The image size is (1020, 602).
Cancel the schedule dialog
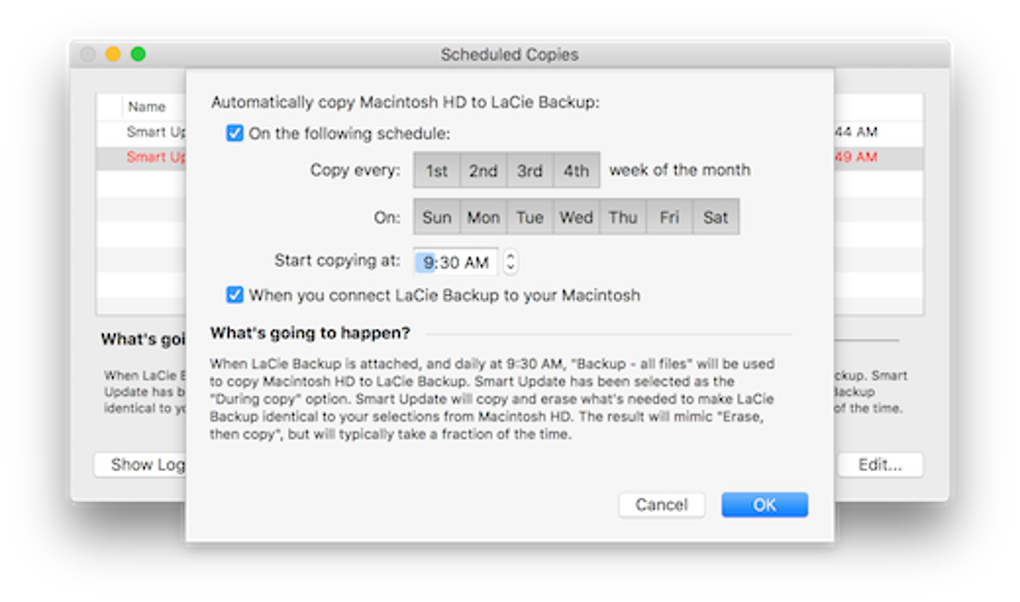click(662, 505)
